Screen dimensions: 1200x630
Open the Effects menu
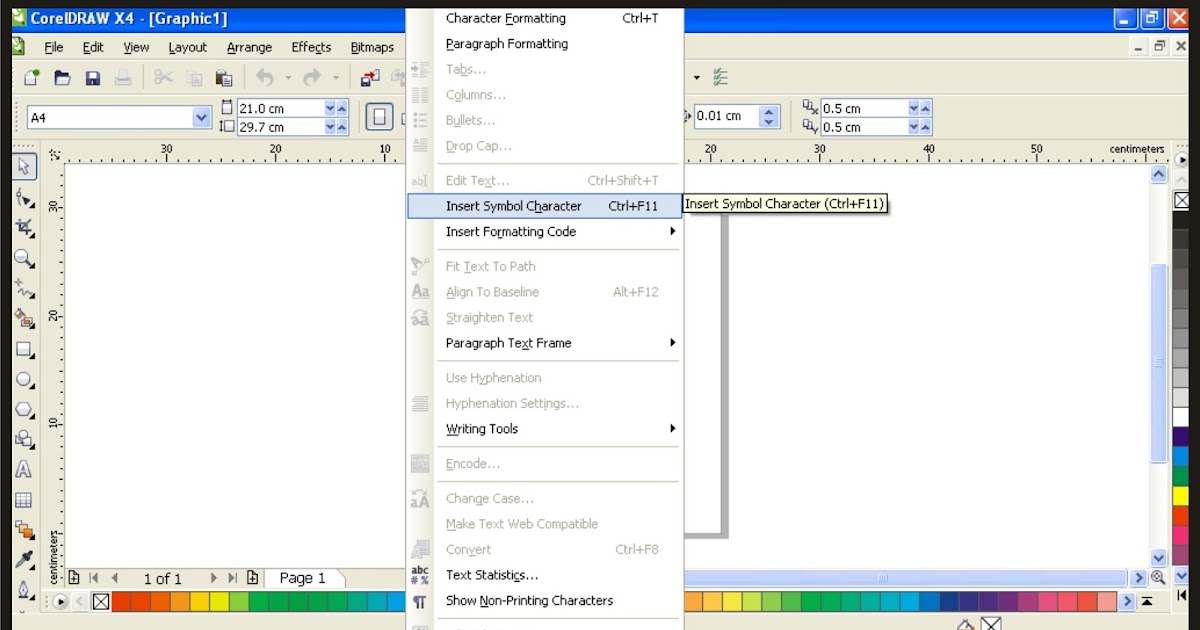click(311, 47)
